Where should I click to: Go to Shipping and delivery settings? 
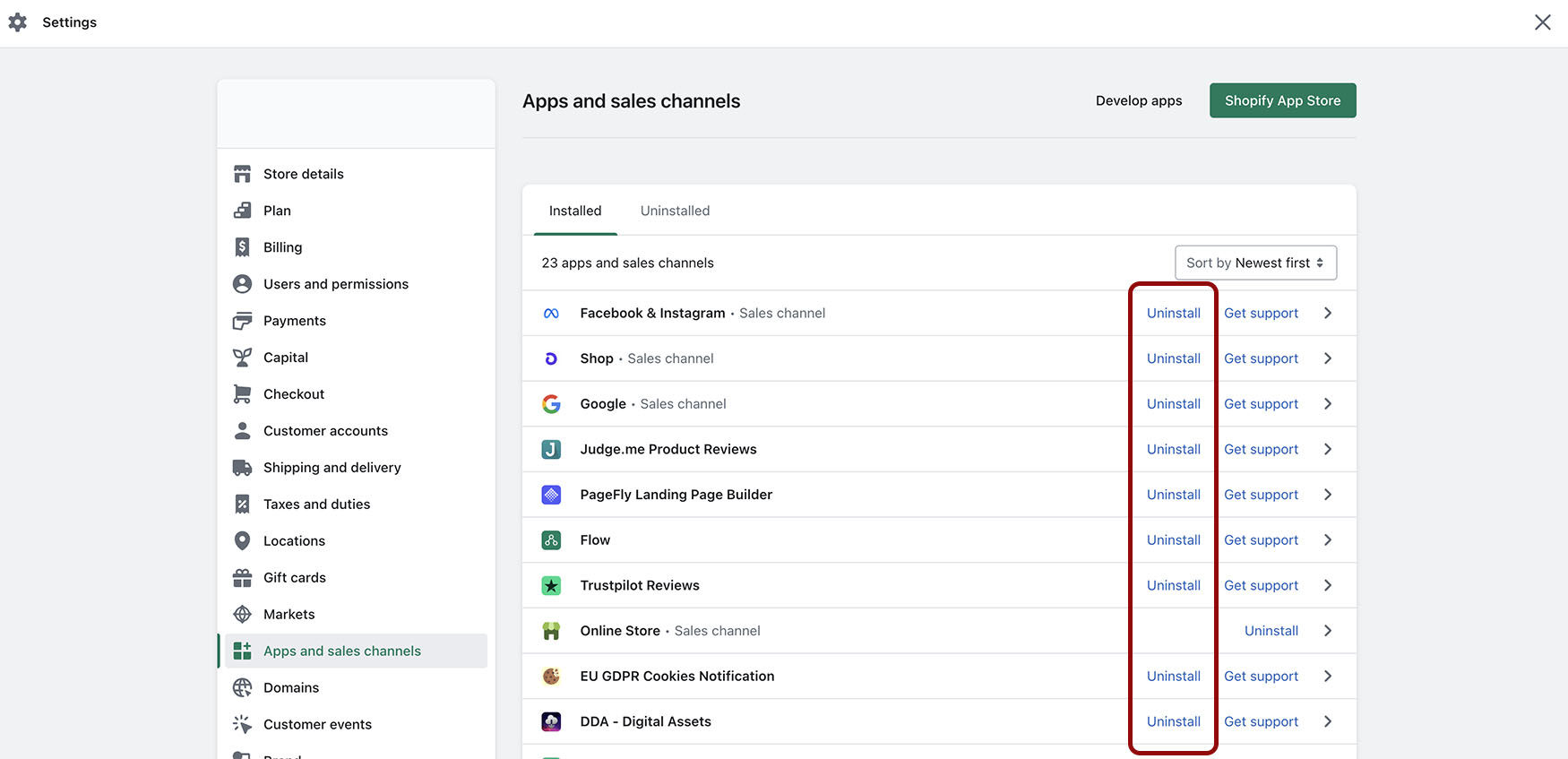(355, 468)
